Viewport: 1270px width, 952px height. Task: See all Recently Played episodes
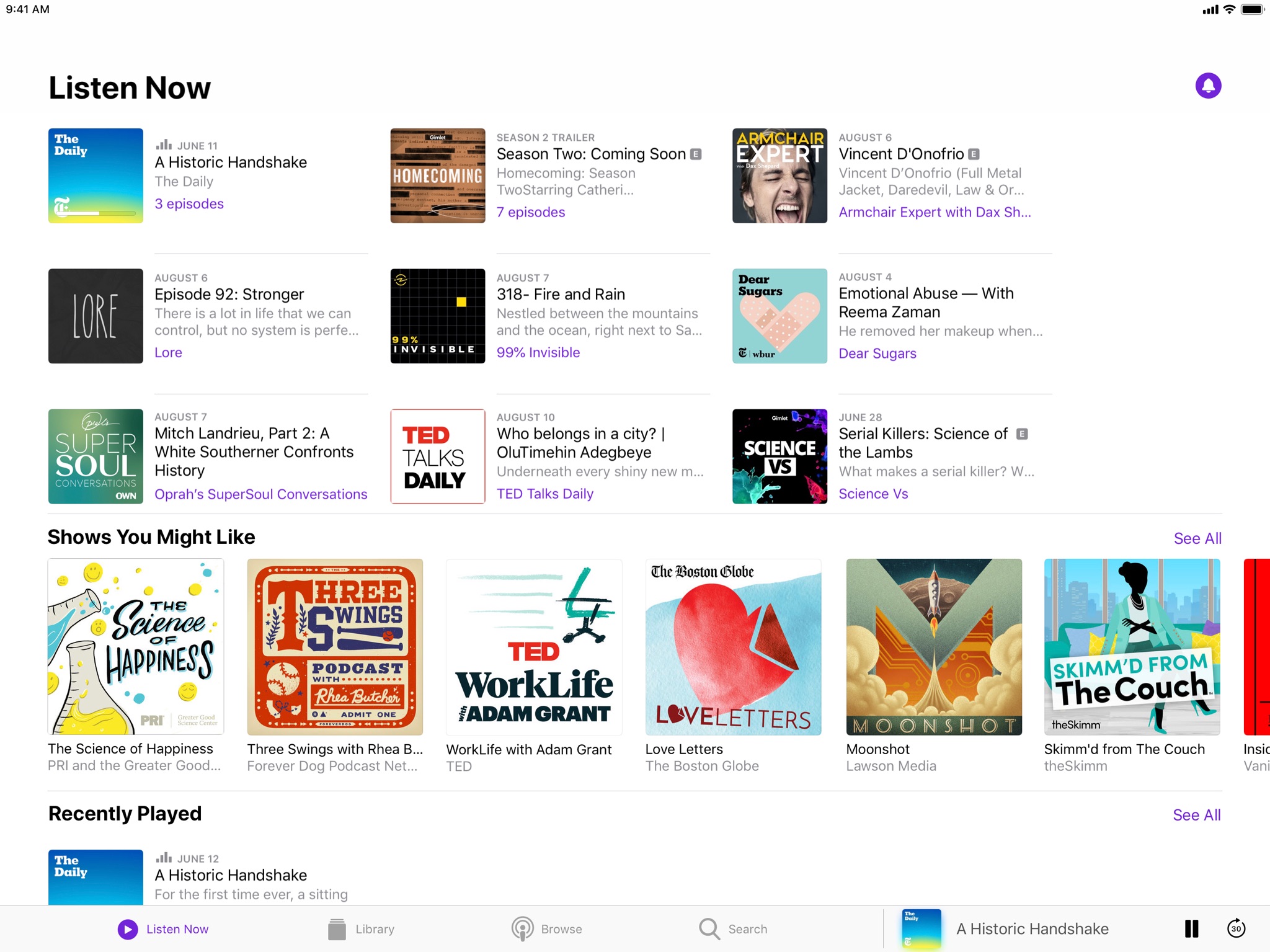click(1197, 815)
